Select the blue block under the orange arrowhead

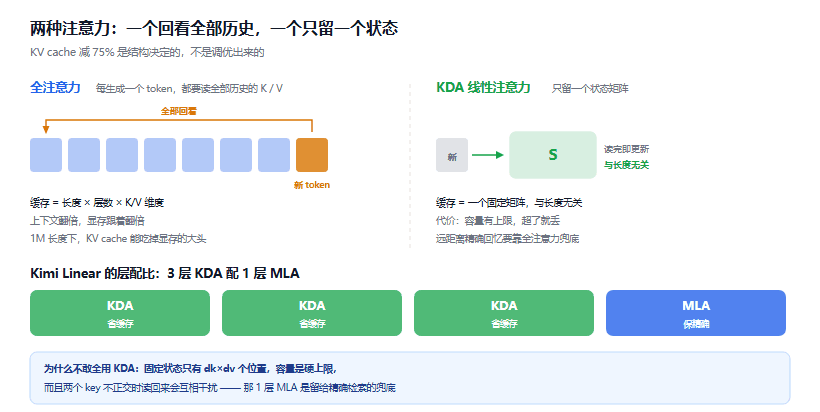46,155
